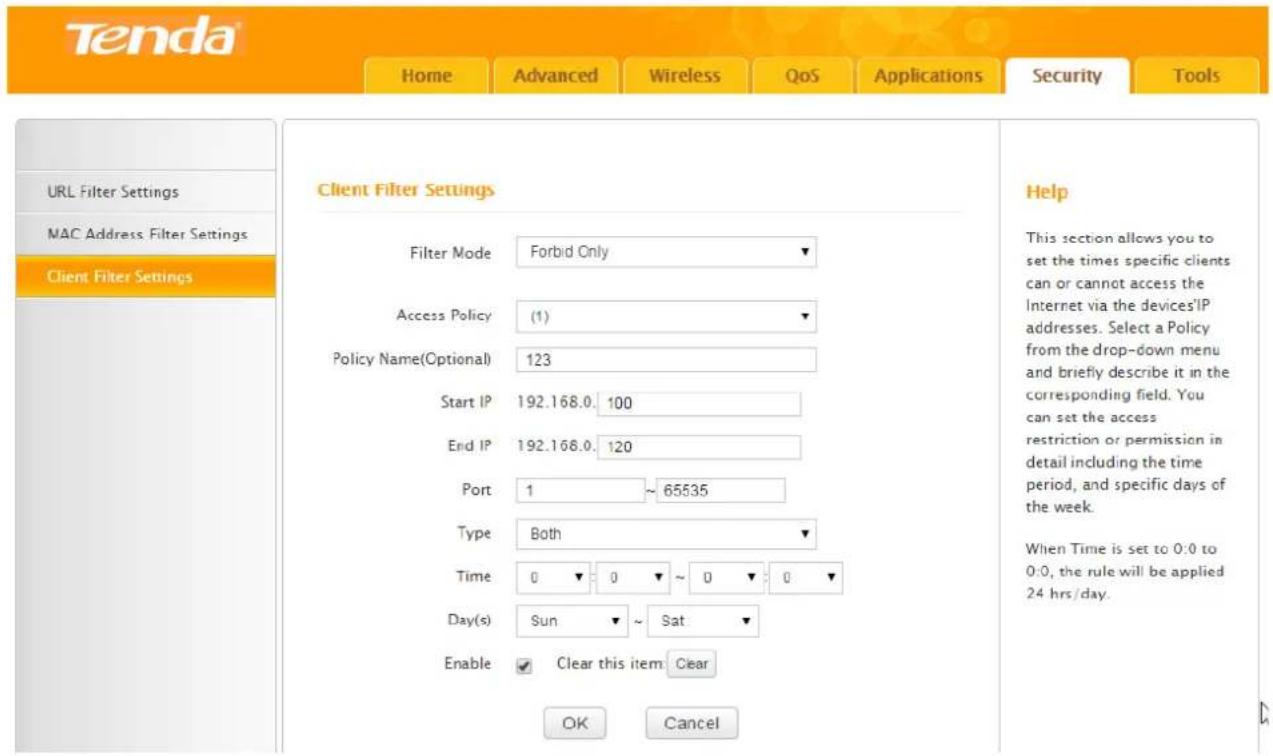Expand the Access Policy dropdown
This screenshot has height=756, width=1273.
pyautogui.click(x=666, y=316)
